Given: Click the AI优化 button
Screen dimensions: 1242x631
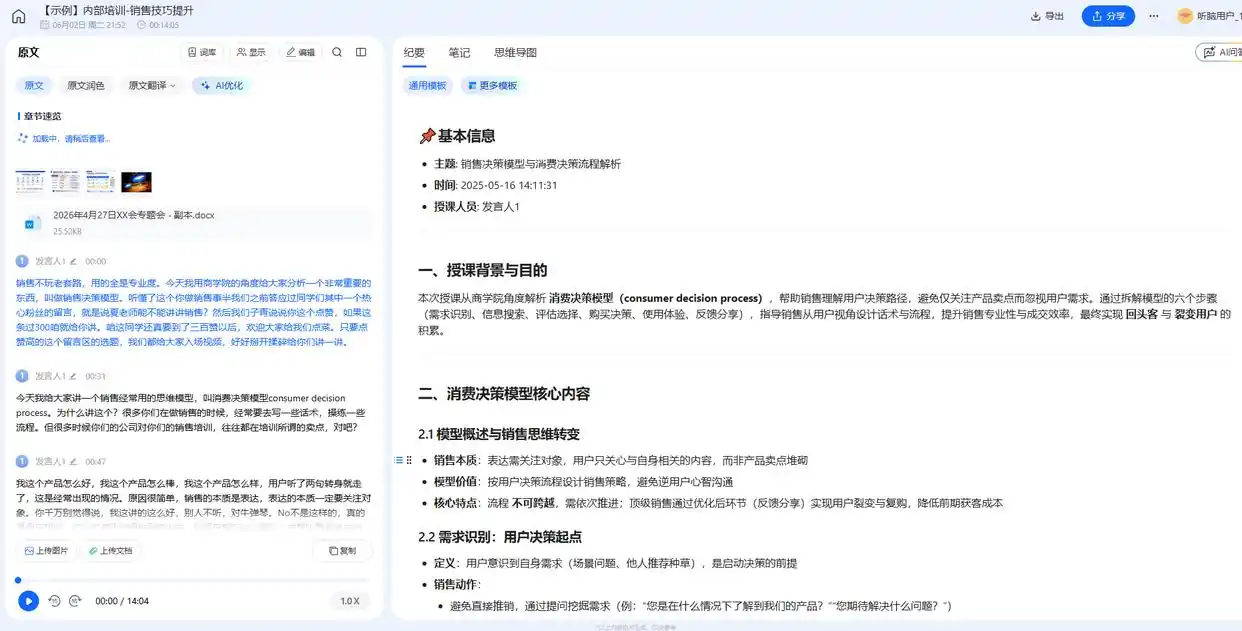Looking at the screenshot, I should pyautogui.click(x=221, y=86).
